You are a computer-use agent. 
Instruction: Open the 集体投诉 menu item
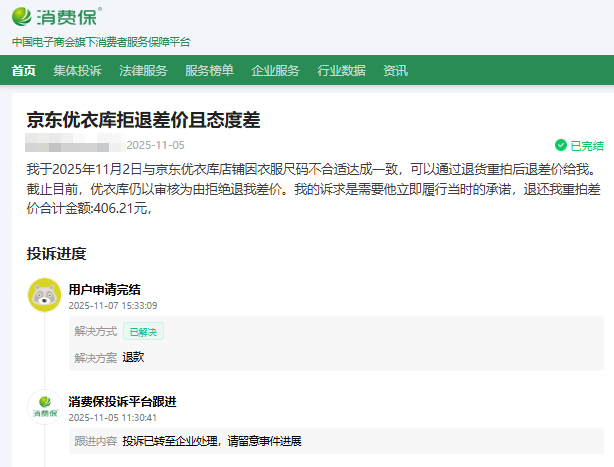click(77, 70)
